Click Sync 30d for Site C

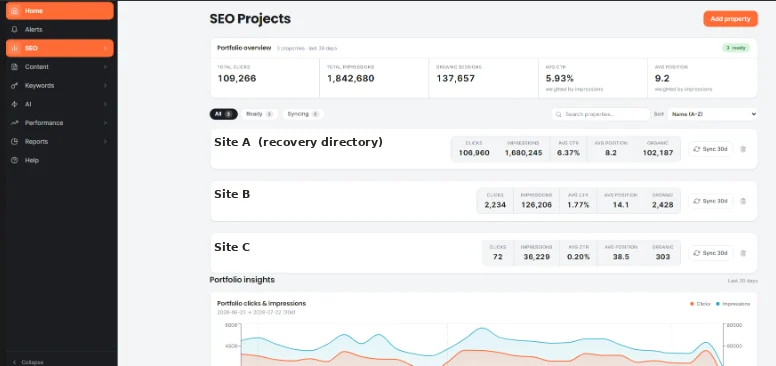(711, 253)
